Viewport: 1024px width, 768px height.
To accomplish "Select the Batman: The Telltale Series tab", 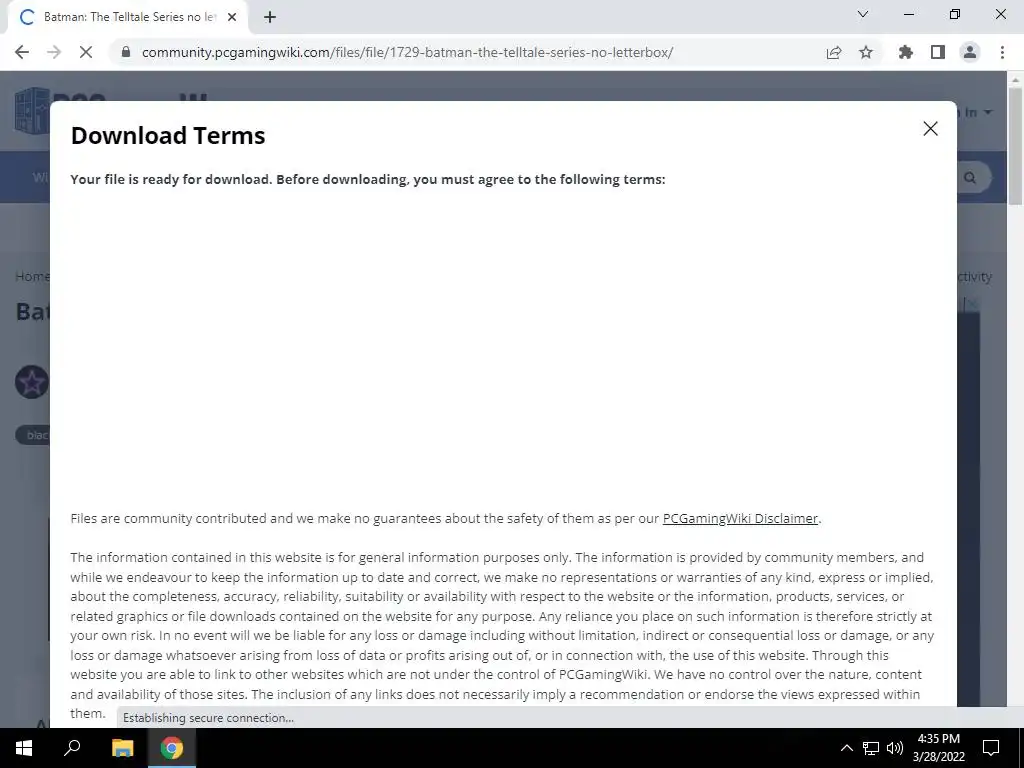I will (129, 17).
